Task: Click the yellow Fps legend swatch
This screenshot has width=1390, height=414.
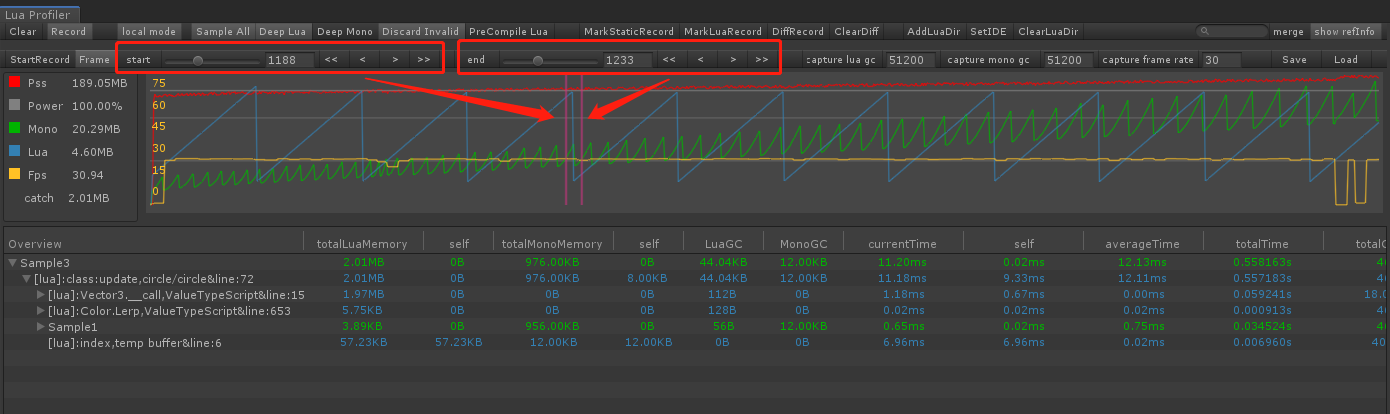Action: pos(14,175)
